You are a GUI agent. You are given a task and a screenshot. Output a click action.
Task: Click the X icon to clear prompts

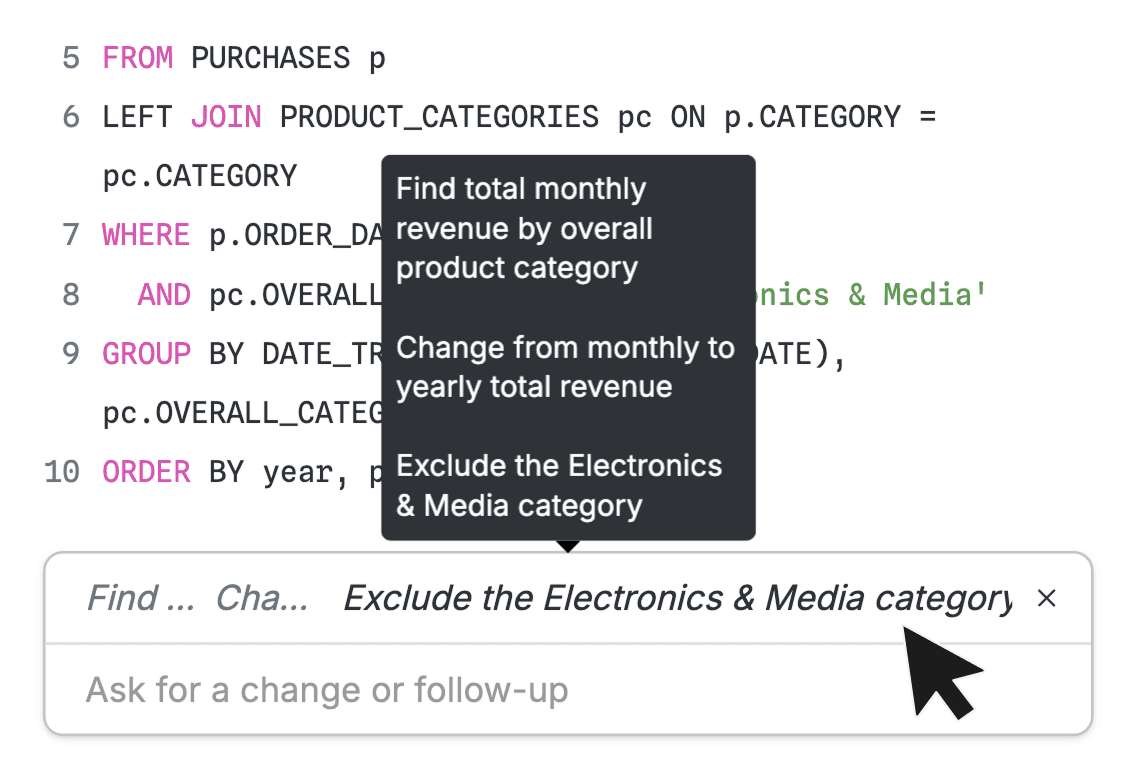click(x=1046, y=599)
